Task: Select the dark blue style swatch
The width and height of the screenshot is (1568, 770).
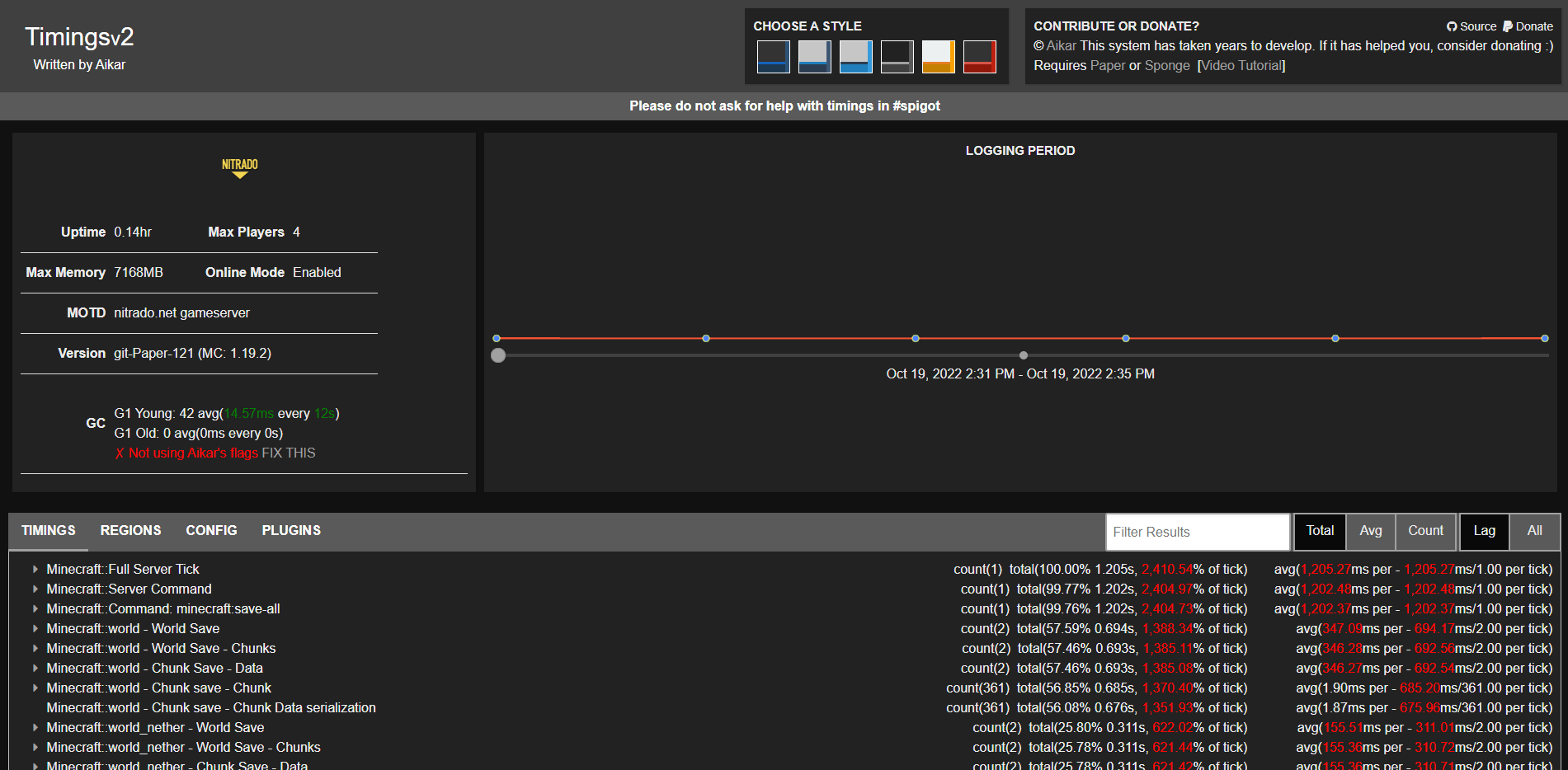Action: (773, 57)
